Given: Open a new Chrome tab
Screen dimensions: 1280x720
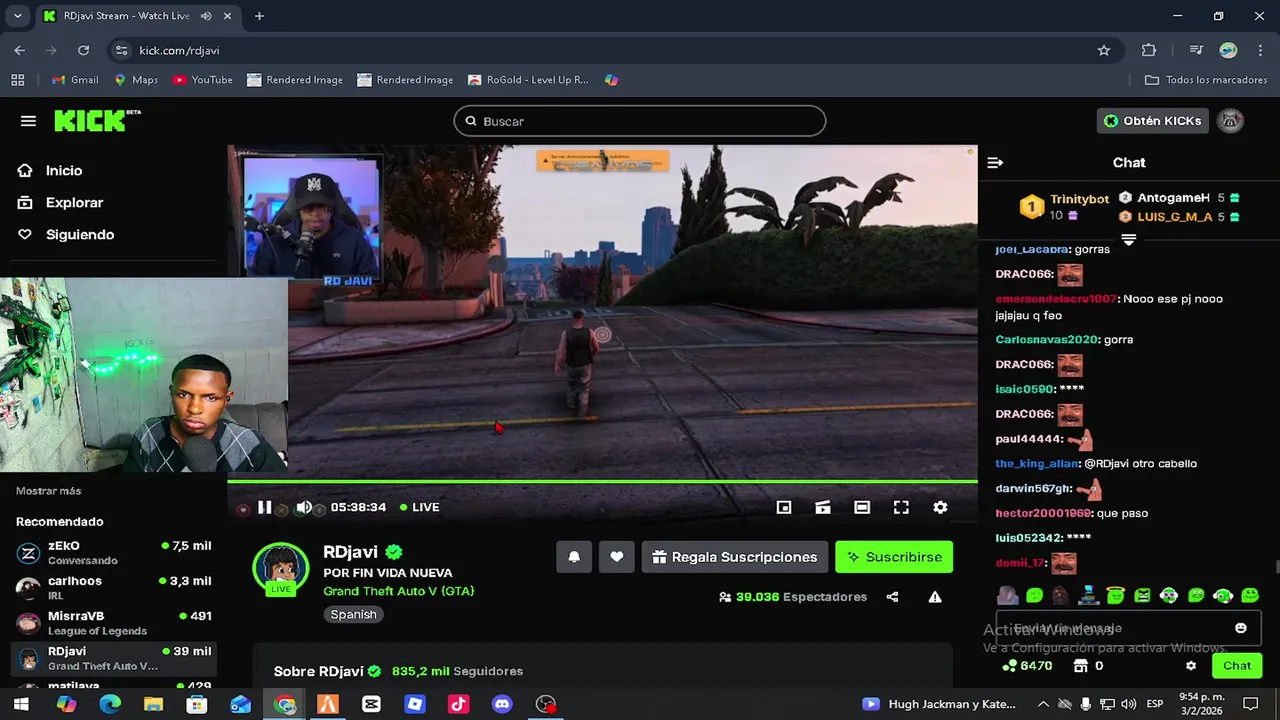Looking at the screenshot, I should click(259, 16).
